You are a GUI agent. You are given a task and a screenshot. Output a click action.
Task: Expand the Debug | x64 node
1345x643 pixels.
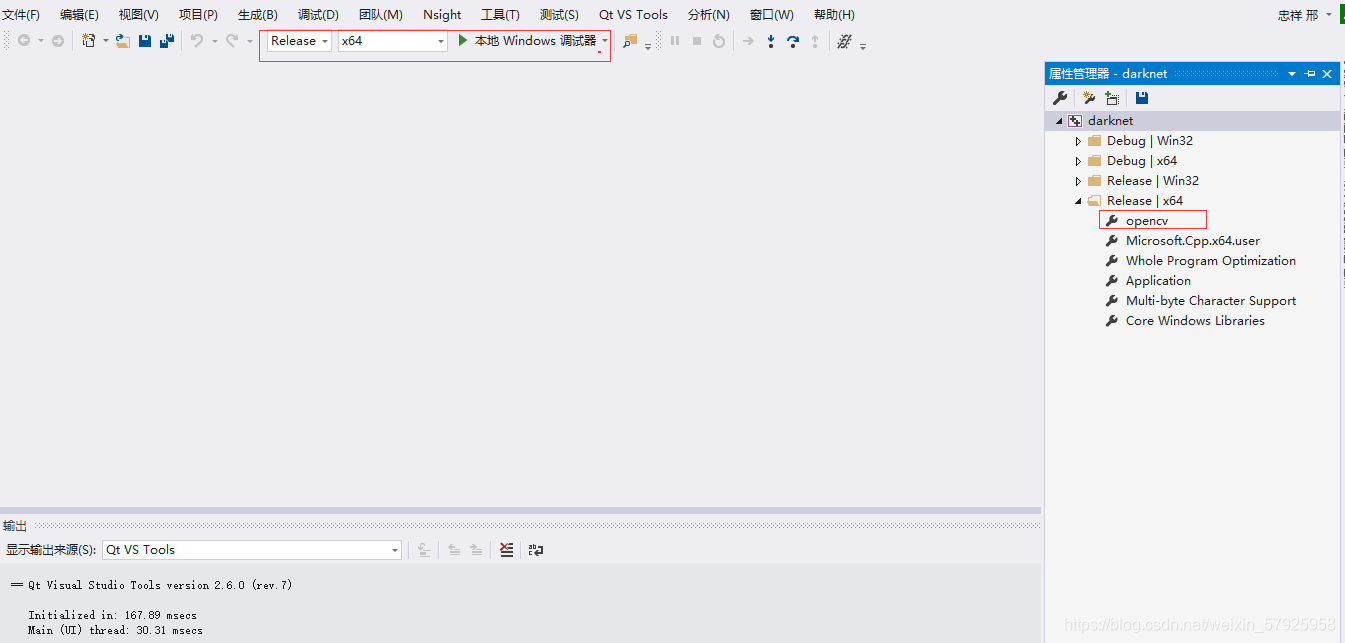(x=1079, y=161)
